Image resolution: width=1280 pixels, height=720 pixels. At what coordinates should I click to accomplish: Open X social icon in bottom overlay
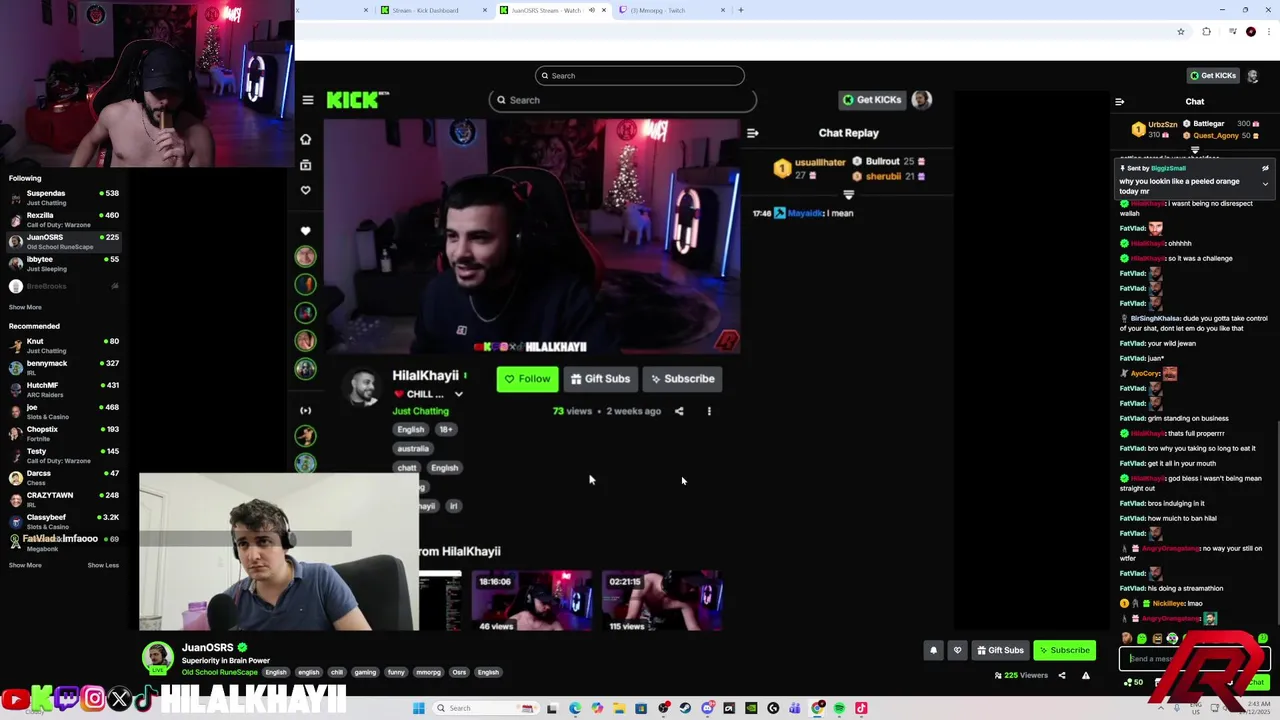[x=119, y=699]
